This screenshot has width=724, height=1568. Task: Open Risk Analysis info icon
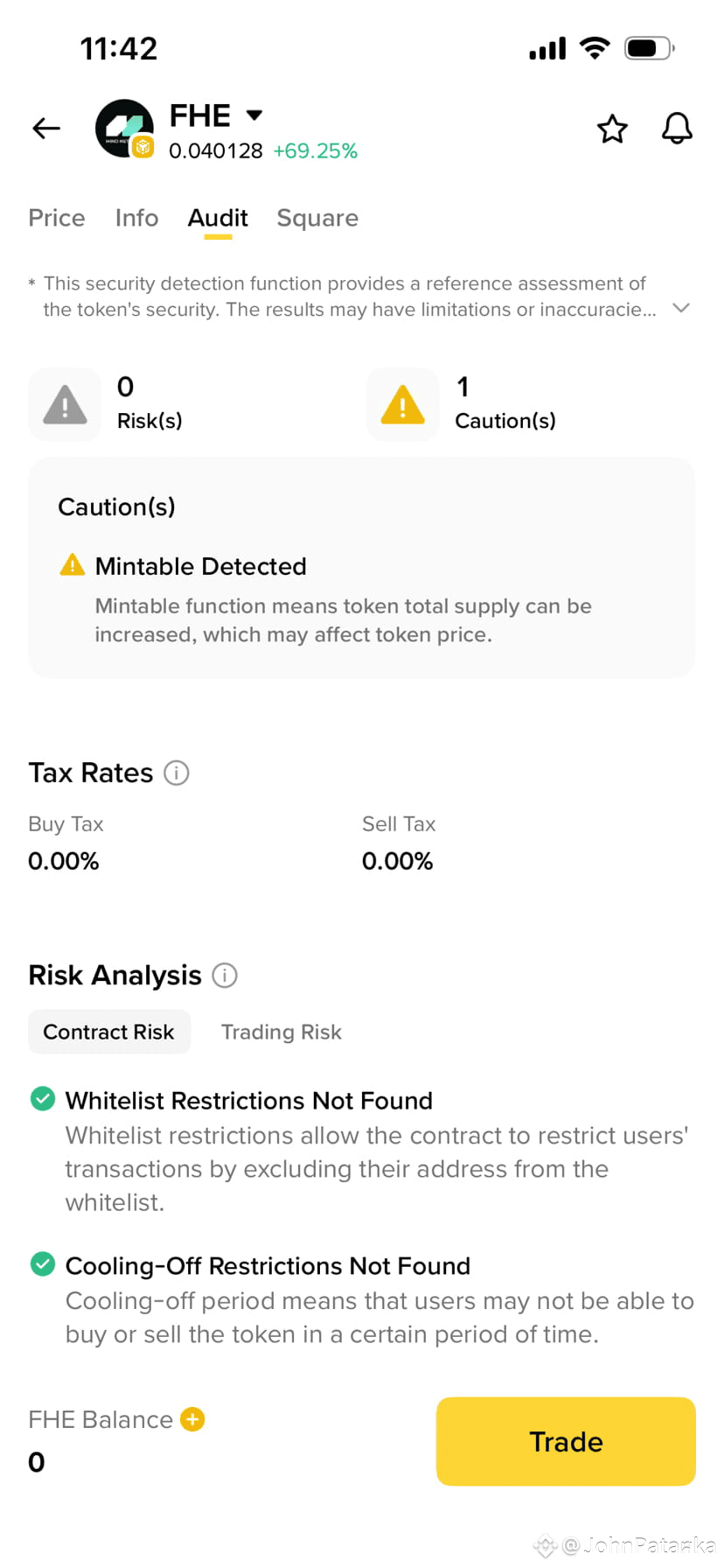pyautogui.click(x=225, y=976)
